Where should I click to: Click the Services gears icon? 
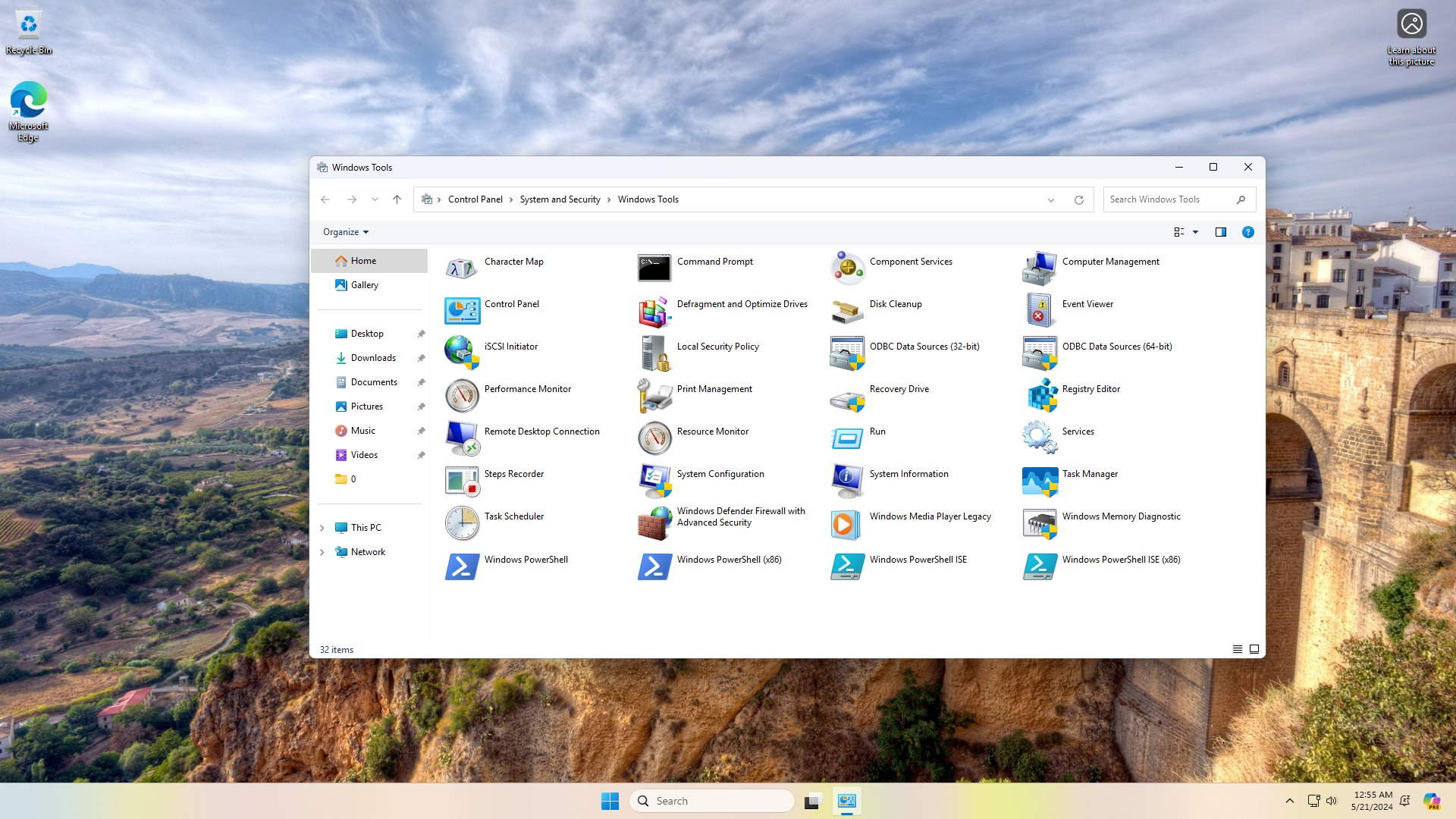tap(1040, 438)
